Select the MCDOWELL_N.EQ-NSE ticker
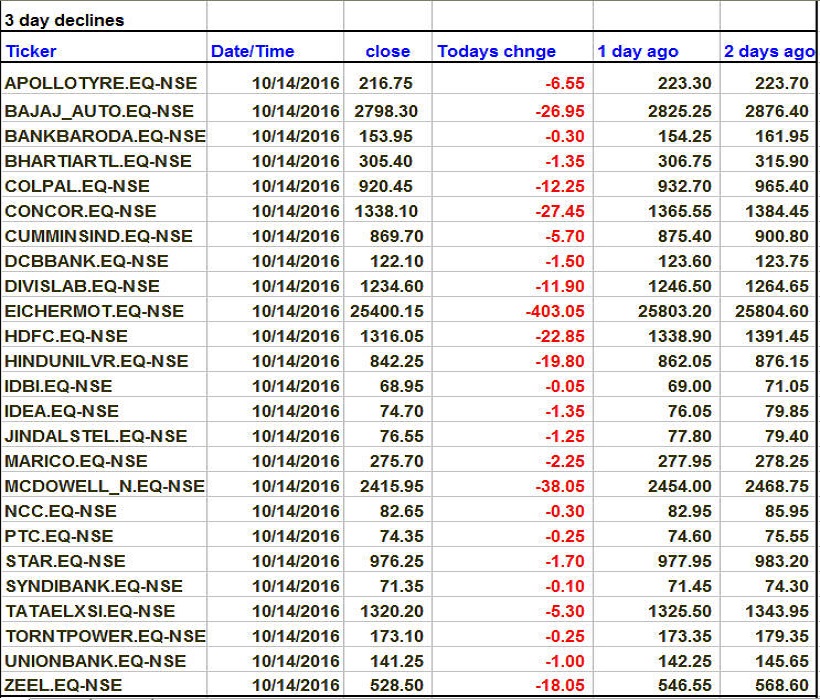Screen dimensions: 820x700 click(104, 486)
